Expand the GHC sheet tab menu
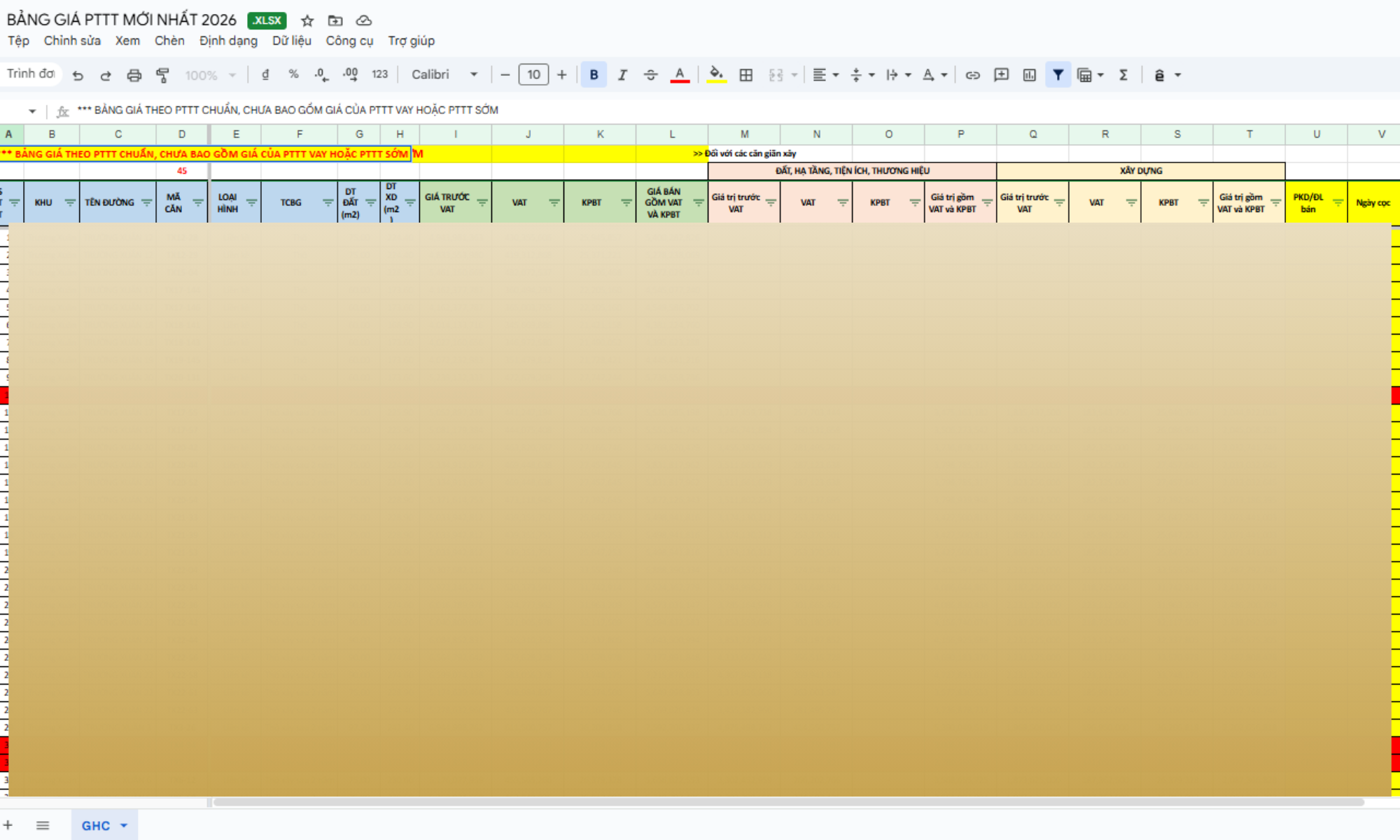 pyautogui.click(x=124, y=825)
